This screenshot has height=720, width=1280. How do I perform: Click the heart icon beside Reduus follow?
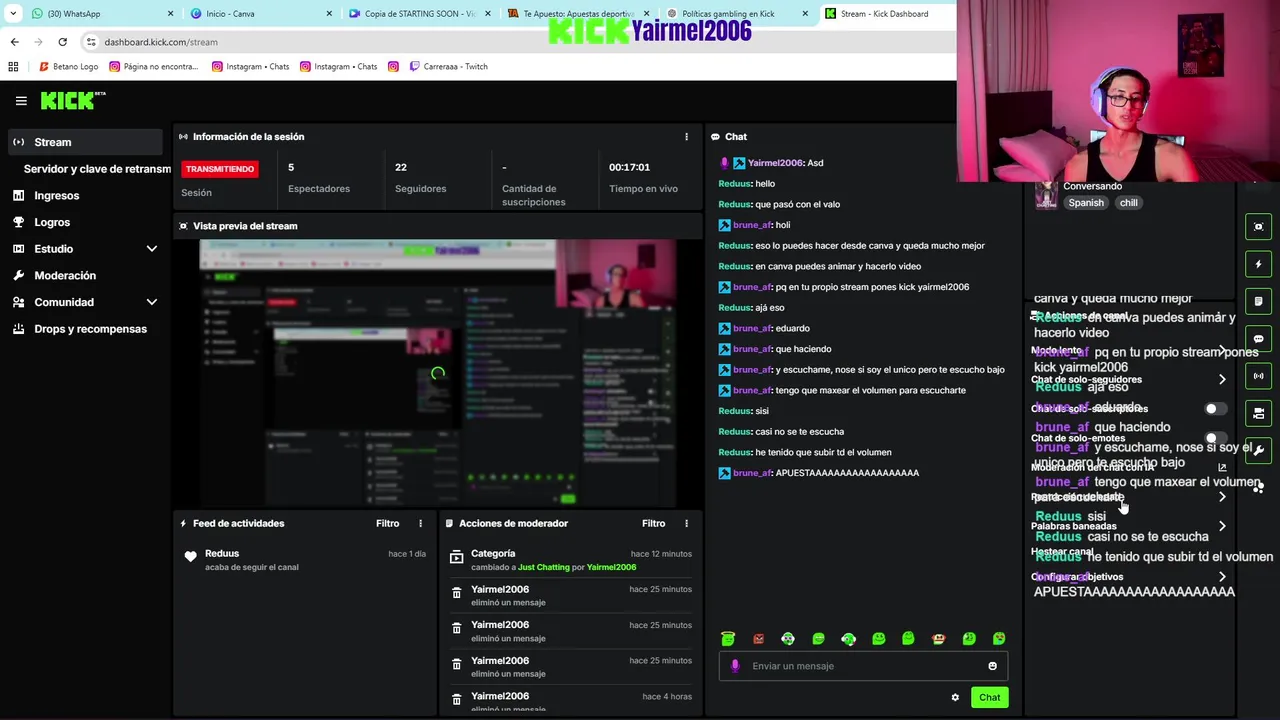[191, 557]
